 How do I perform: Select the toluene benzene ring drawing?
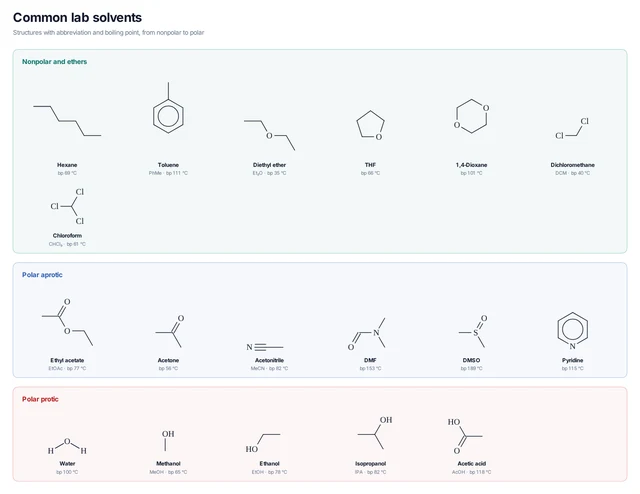[x=168, y=108]
